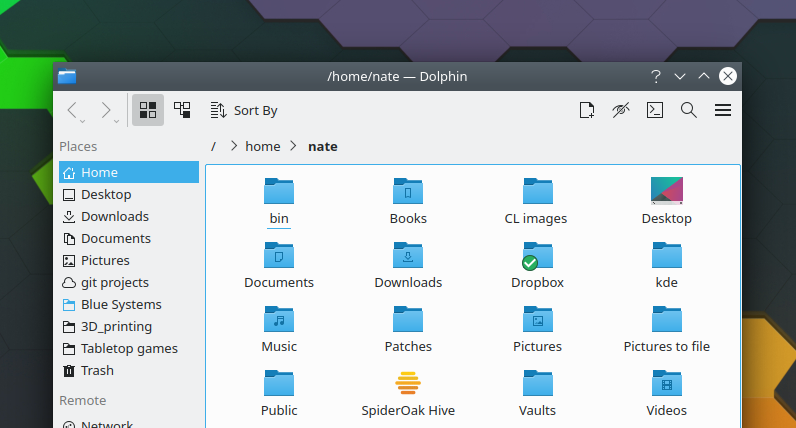This screenshot has width=796, height=428.
Task: Click the Remote section header
Action: [x=83, y=400]
